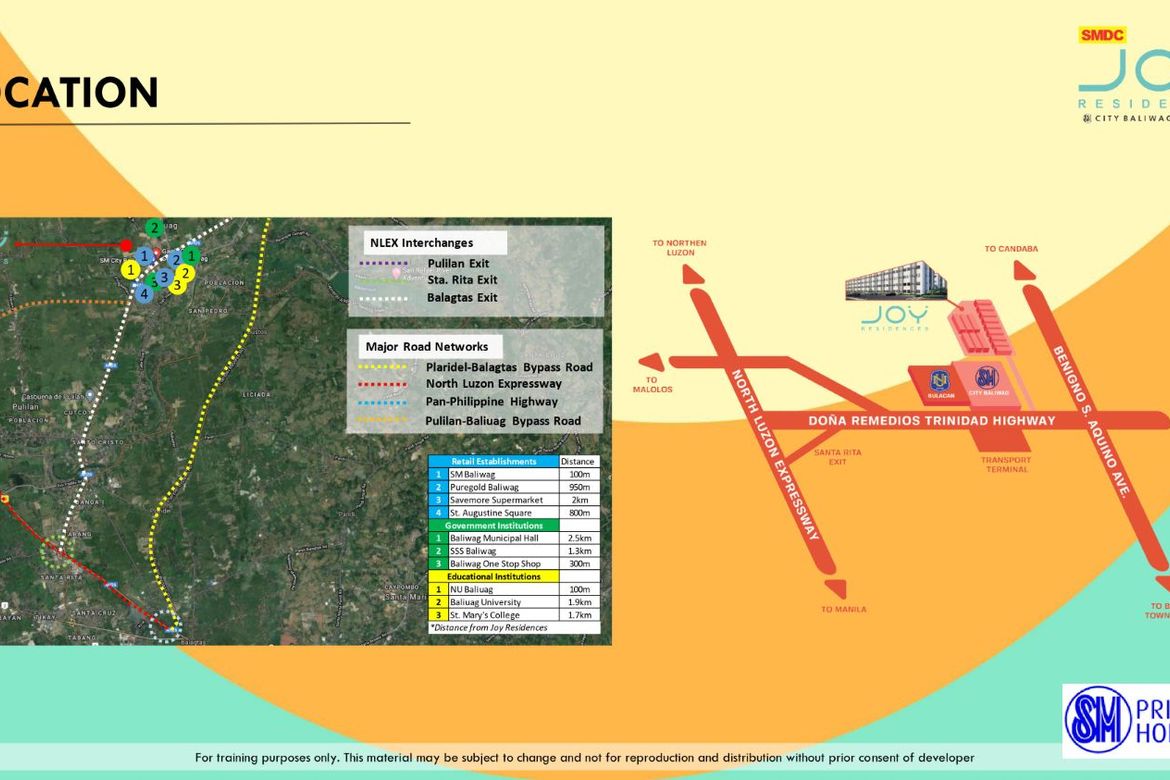Click the "SSS Baliwag" table row
Screen dimensions: 1170x780
coord(514,551)
